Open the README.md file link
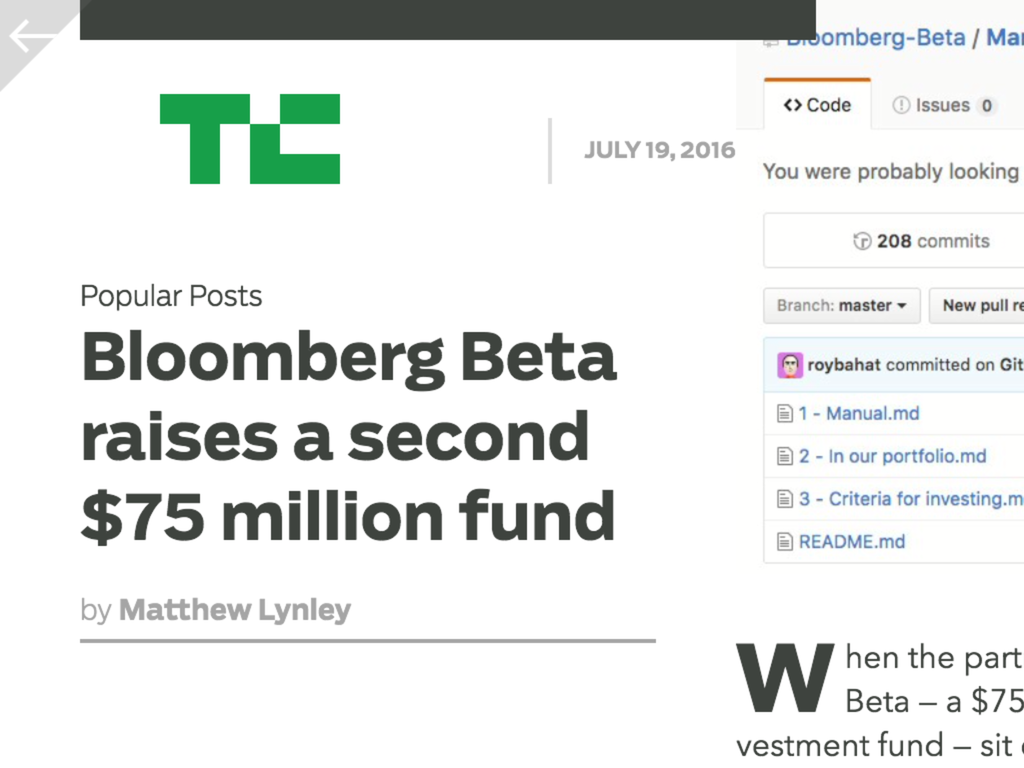Screen dimensions: 1024x768 click(x=851, y=542)
